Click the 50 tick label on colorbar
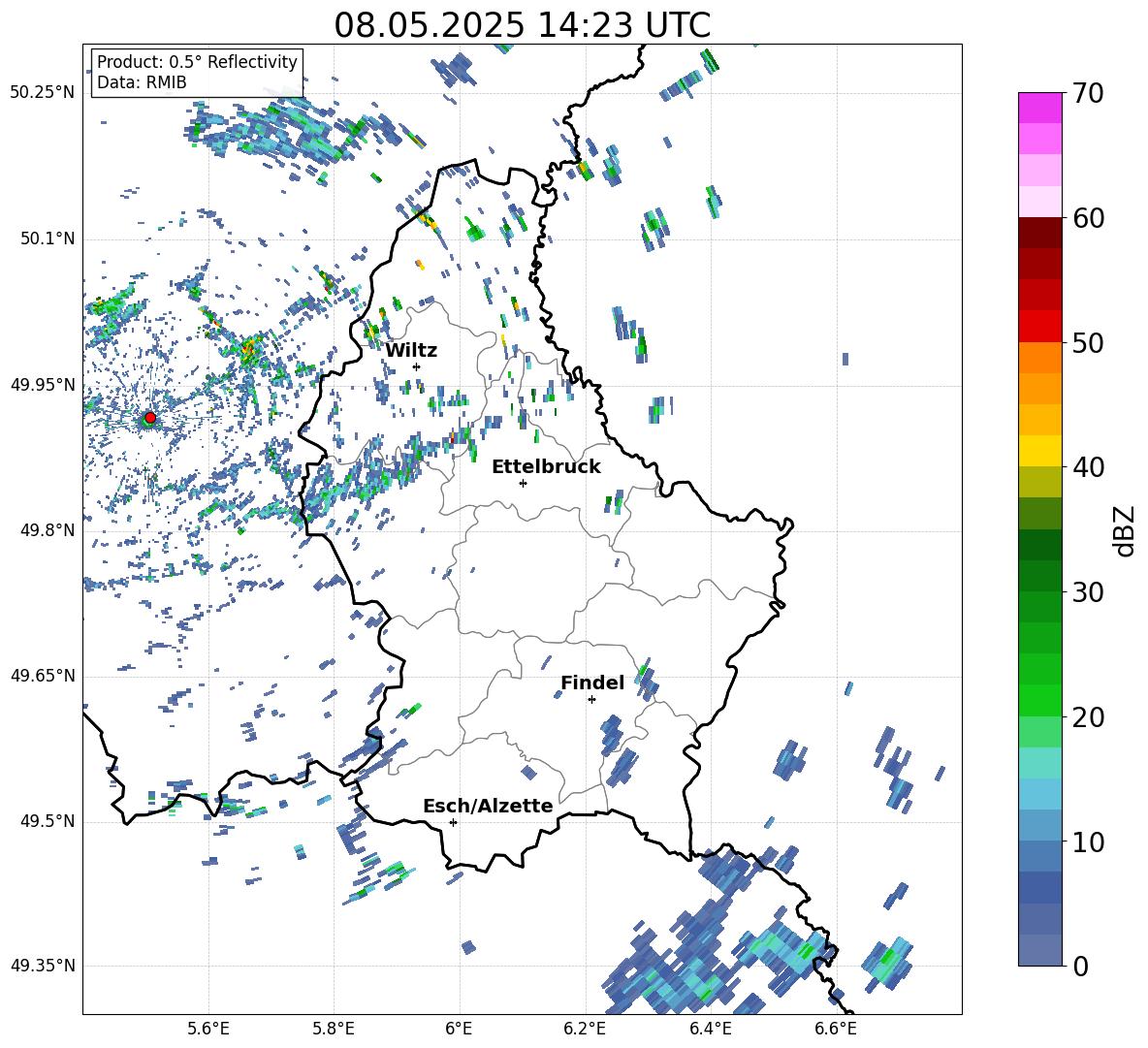Image resolution: width=1148 pixels, height=1048 pixels. [1088, 342]
